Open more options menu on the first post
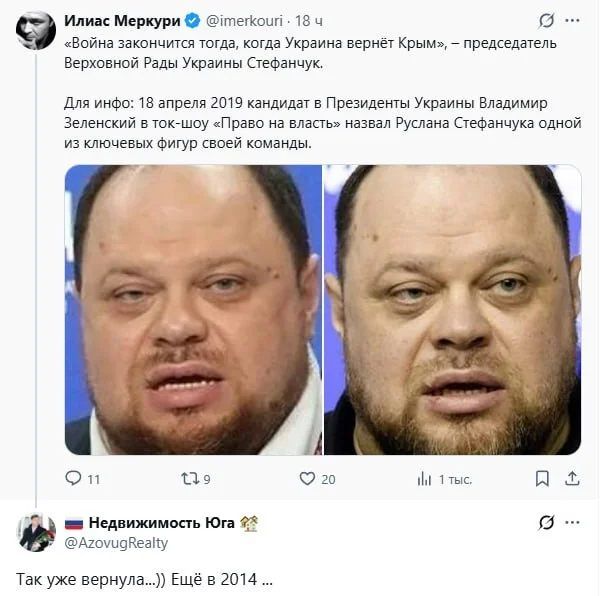Image resolution: width=601 pixels, height=596 pixels. (x=572, y=20)
